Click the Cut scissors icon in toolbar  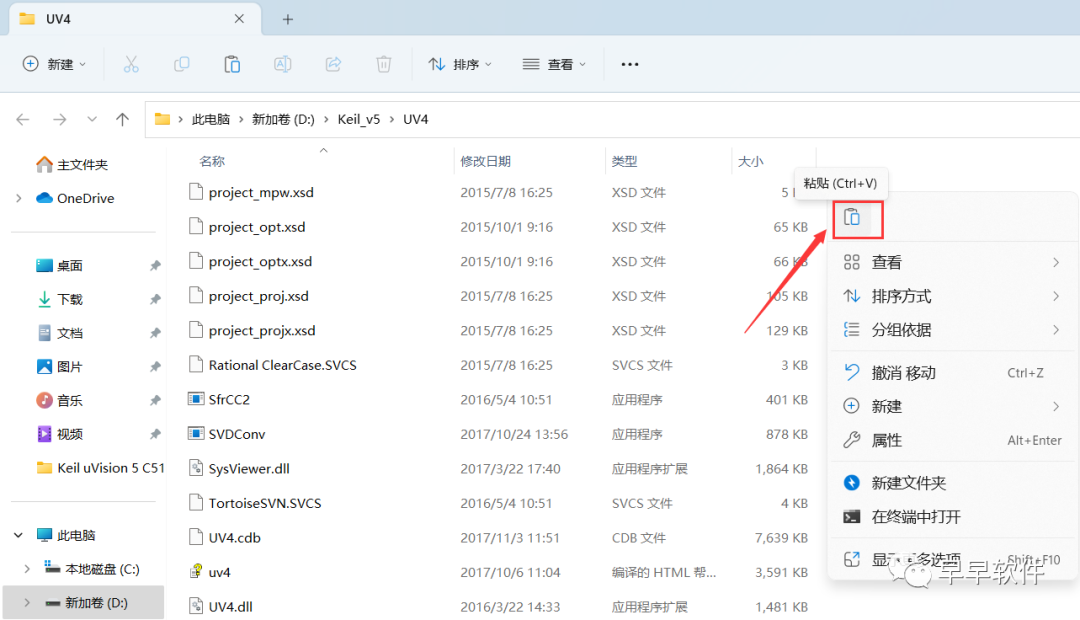[x=131, y=63]
